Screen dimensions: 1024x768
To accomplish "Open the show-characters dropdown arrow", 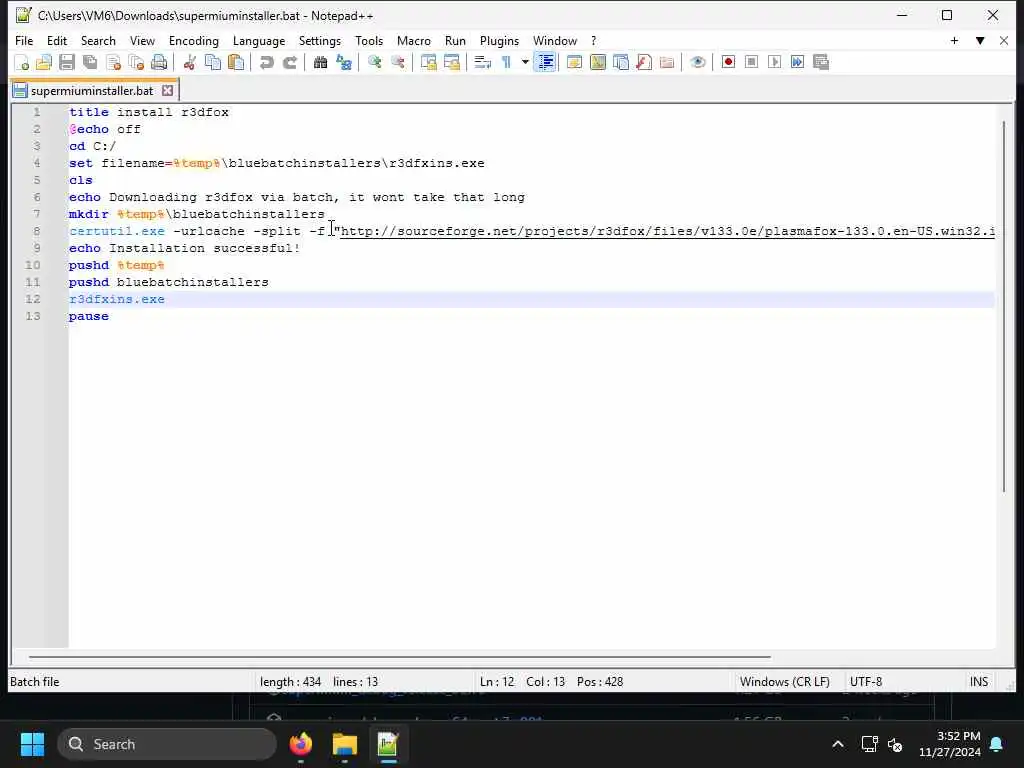I will click(525, 63).
